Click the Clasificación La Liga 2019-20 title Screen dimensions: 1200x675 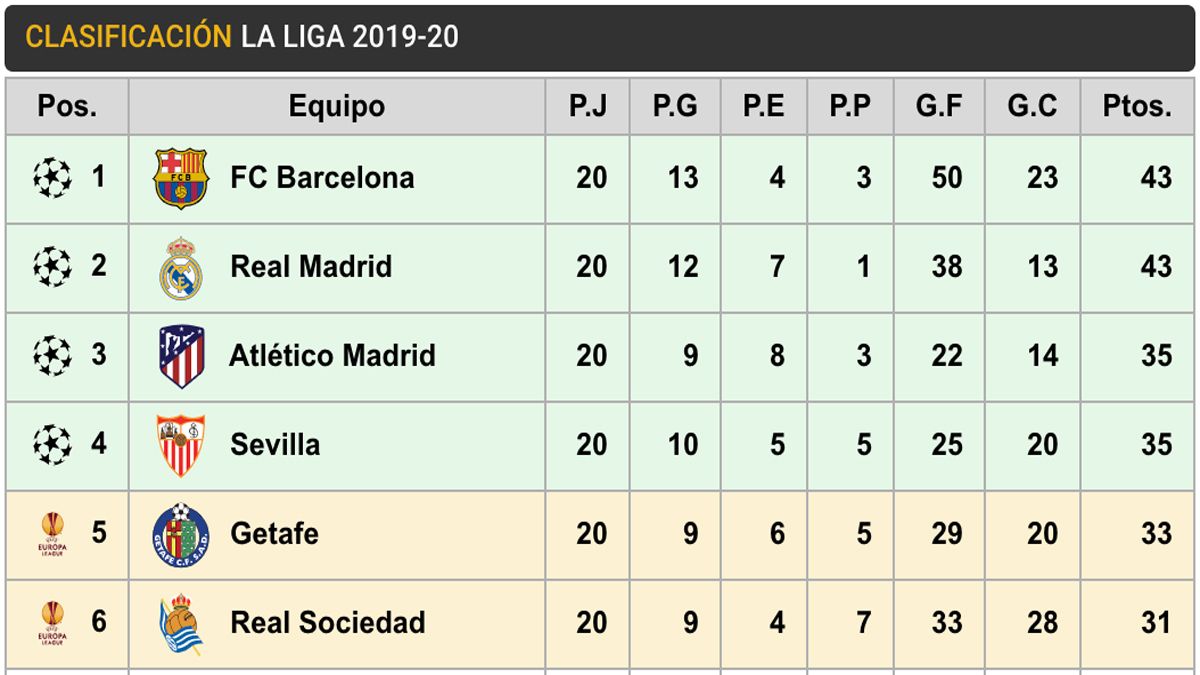(242, 37)
